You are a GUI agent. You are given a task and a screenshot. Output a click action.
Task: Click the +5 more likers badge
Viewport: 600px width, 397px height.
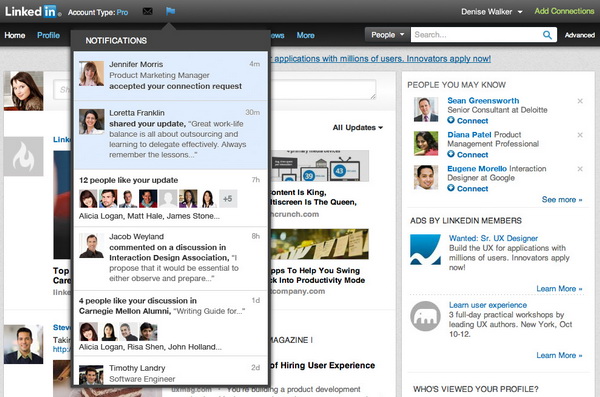coord(228,199)
